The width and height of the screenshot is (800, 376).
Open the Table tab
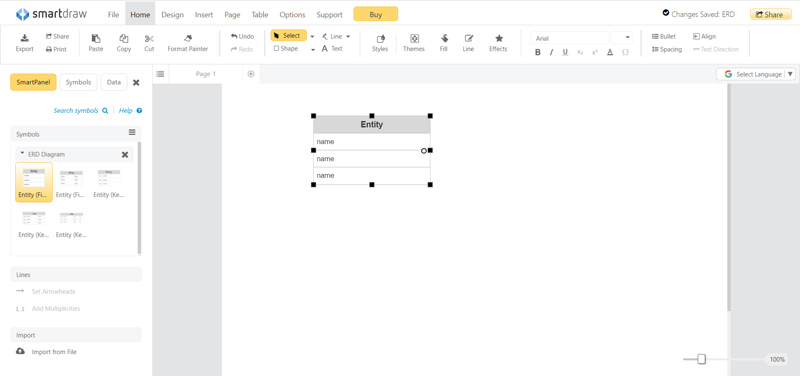point(260,15)
